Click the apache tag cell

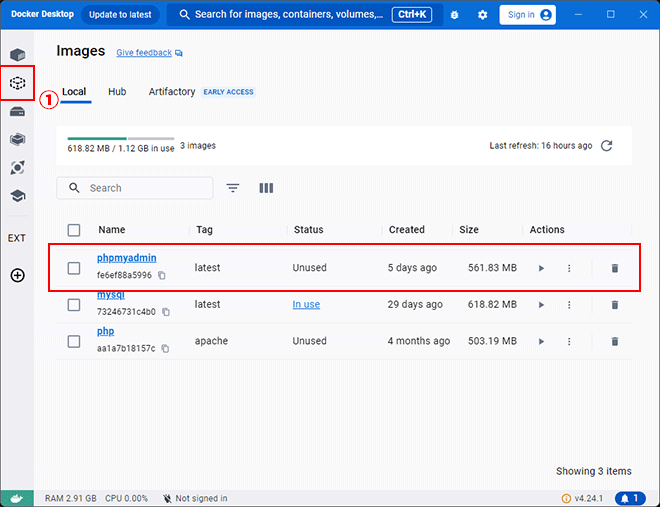pyautogui.click(x=211, y=341)
